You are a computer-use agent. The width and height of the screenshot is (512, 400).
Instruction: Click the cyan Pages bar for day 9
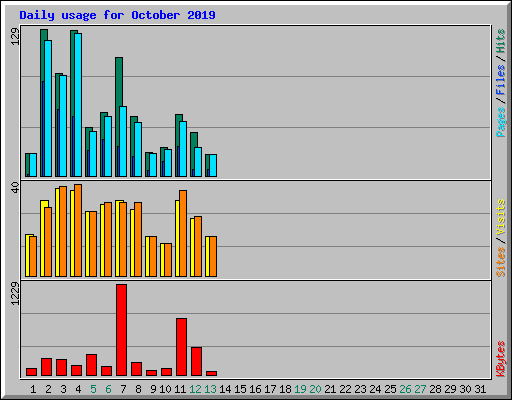[x=153, y=165]
